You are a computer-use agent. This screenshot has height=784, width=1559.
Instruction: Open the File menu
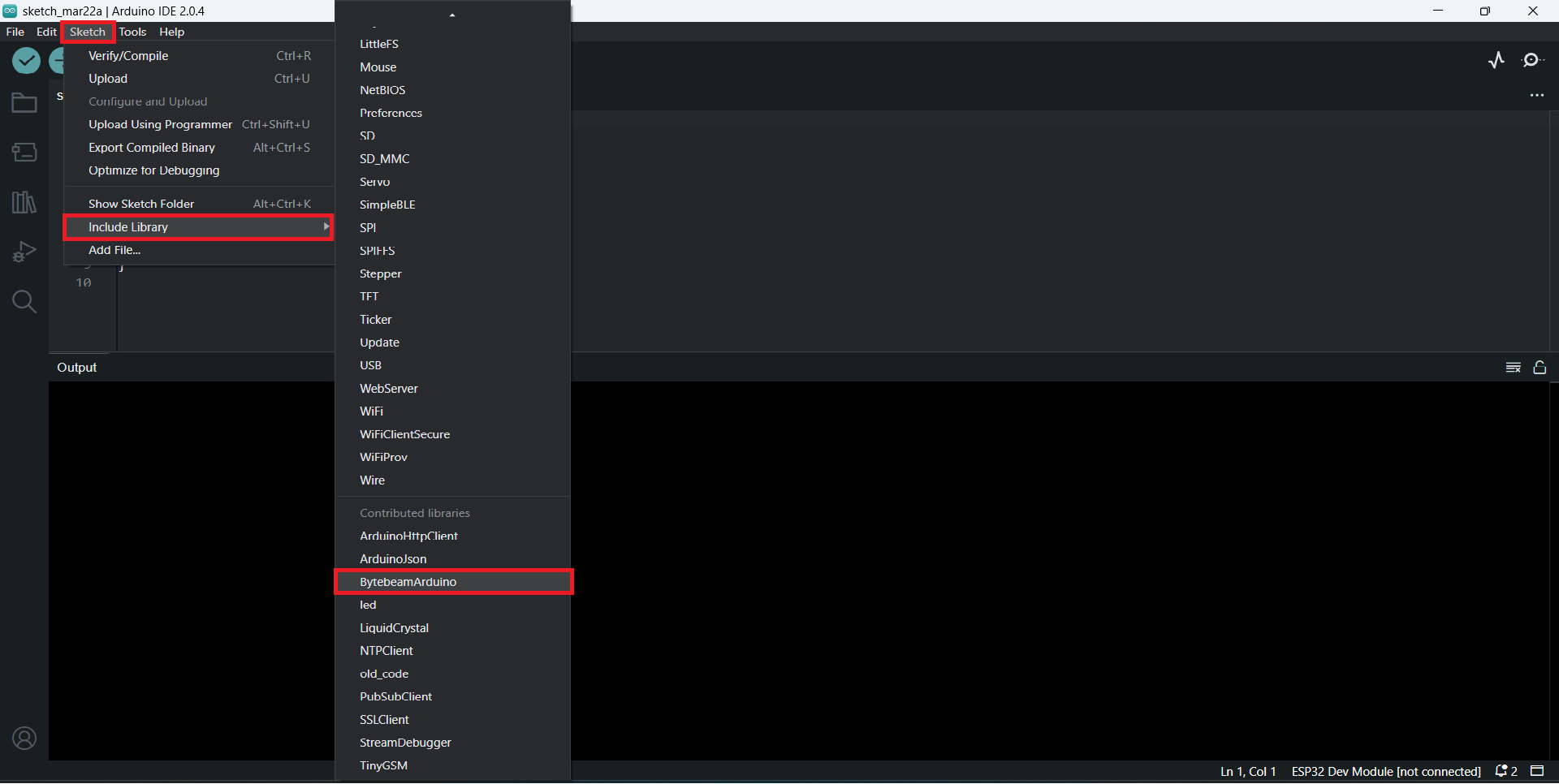click(x=15, y=32)
